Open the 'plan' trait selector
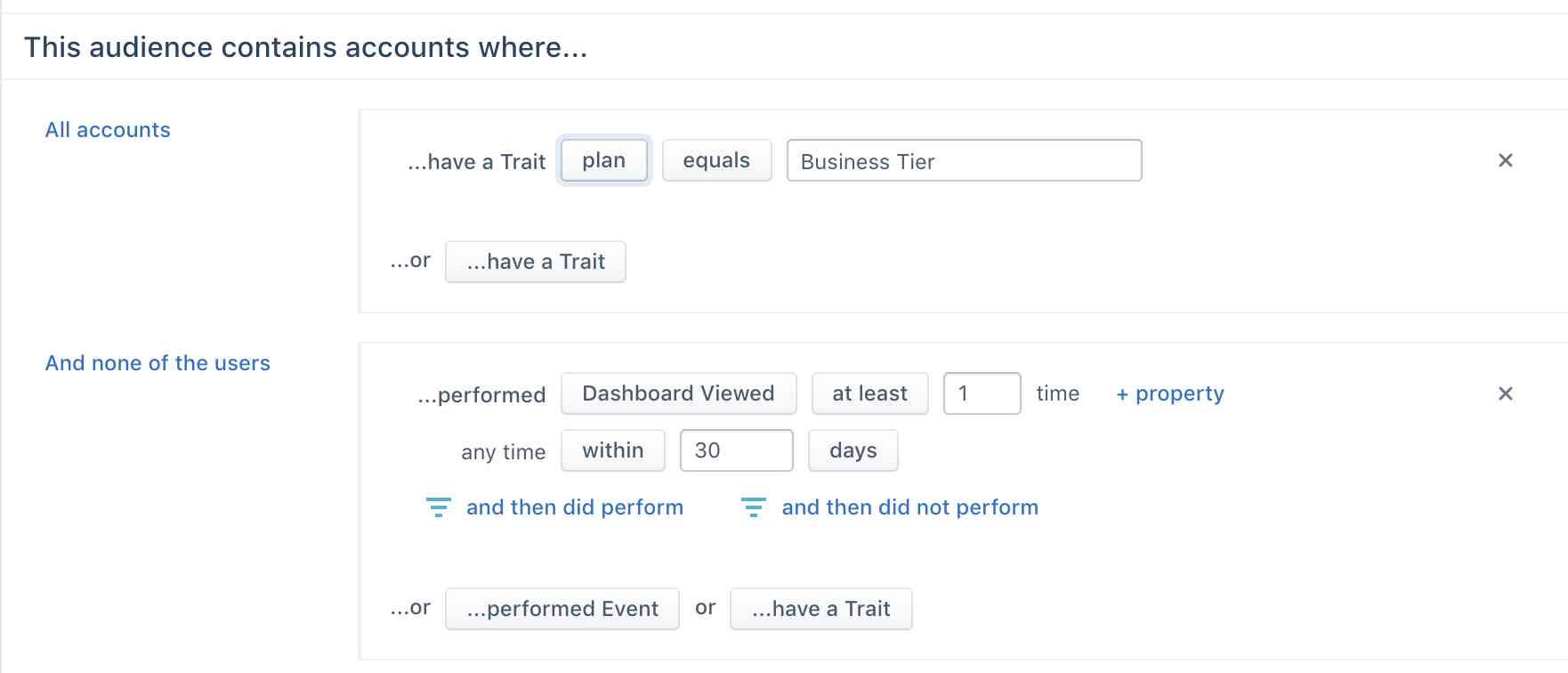The height and width of the screenshot is (673, 1568). click(x=603, y=160)
